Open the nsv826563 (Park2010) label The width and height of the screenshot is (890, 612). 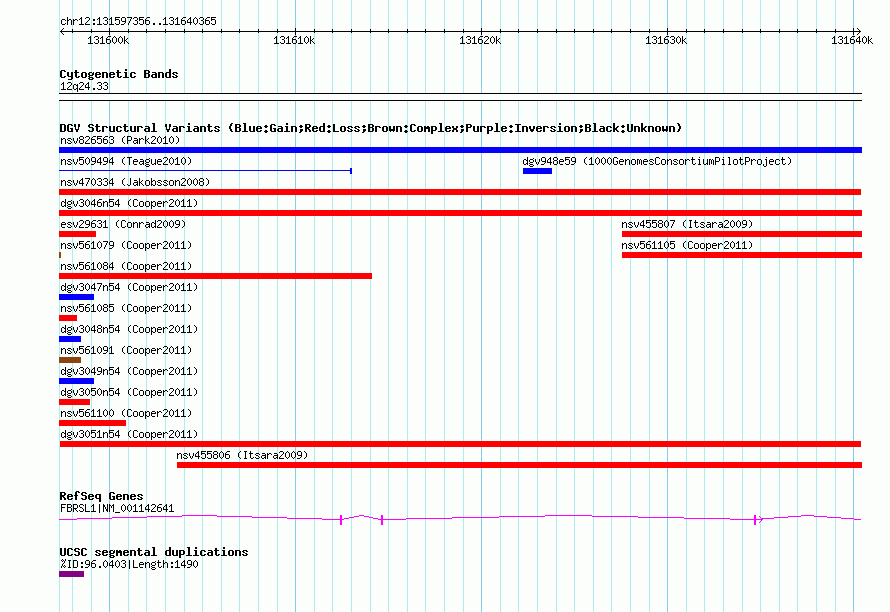coord(120,140)
